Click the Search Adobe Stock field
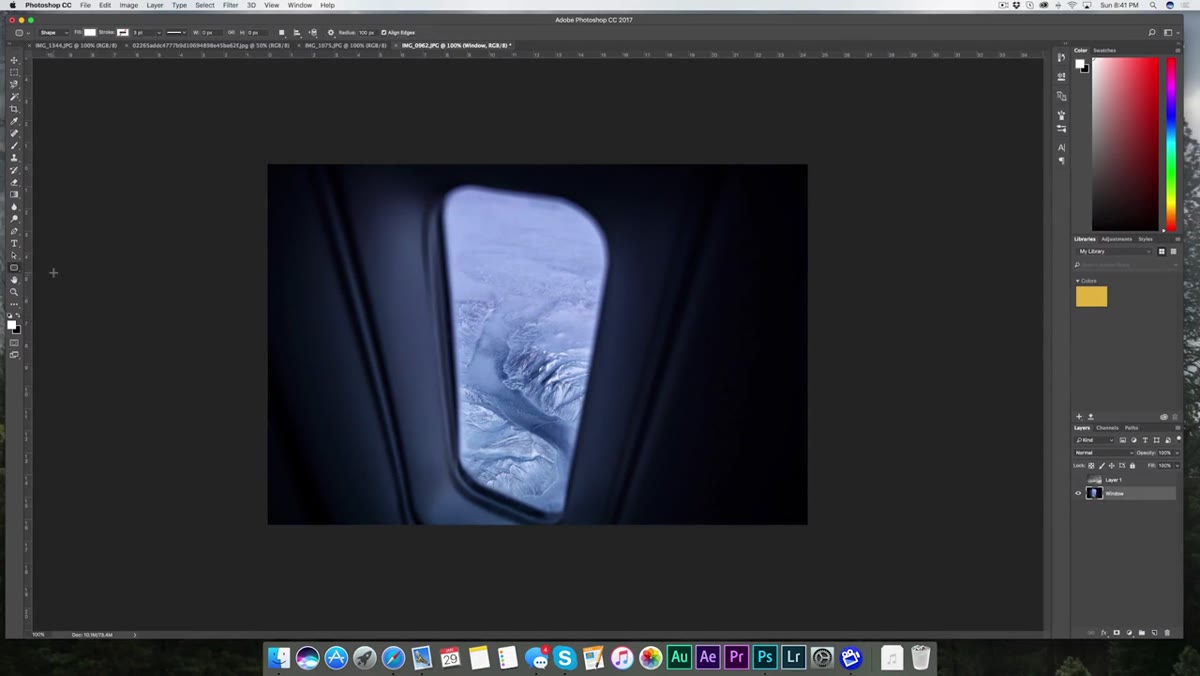 (x=1125, y=265)
